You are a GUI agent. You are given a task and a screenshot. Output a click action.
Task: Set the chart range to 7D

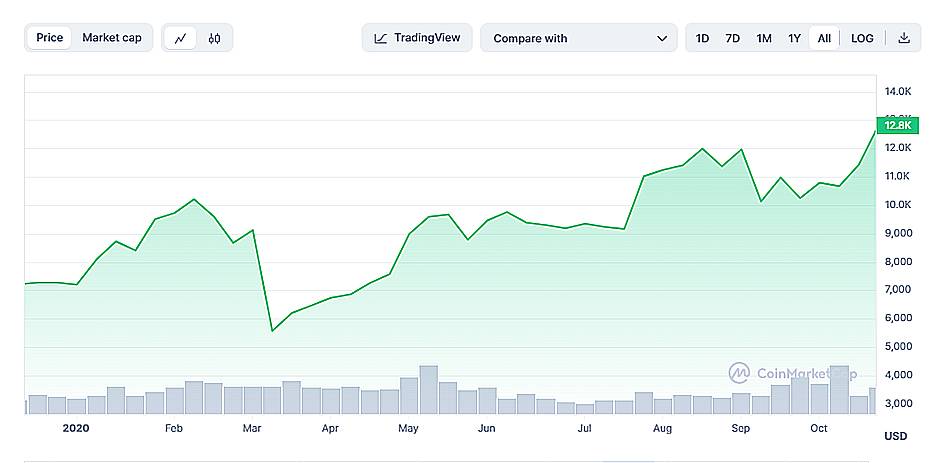pyautogui.click(x=733, y=38)
